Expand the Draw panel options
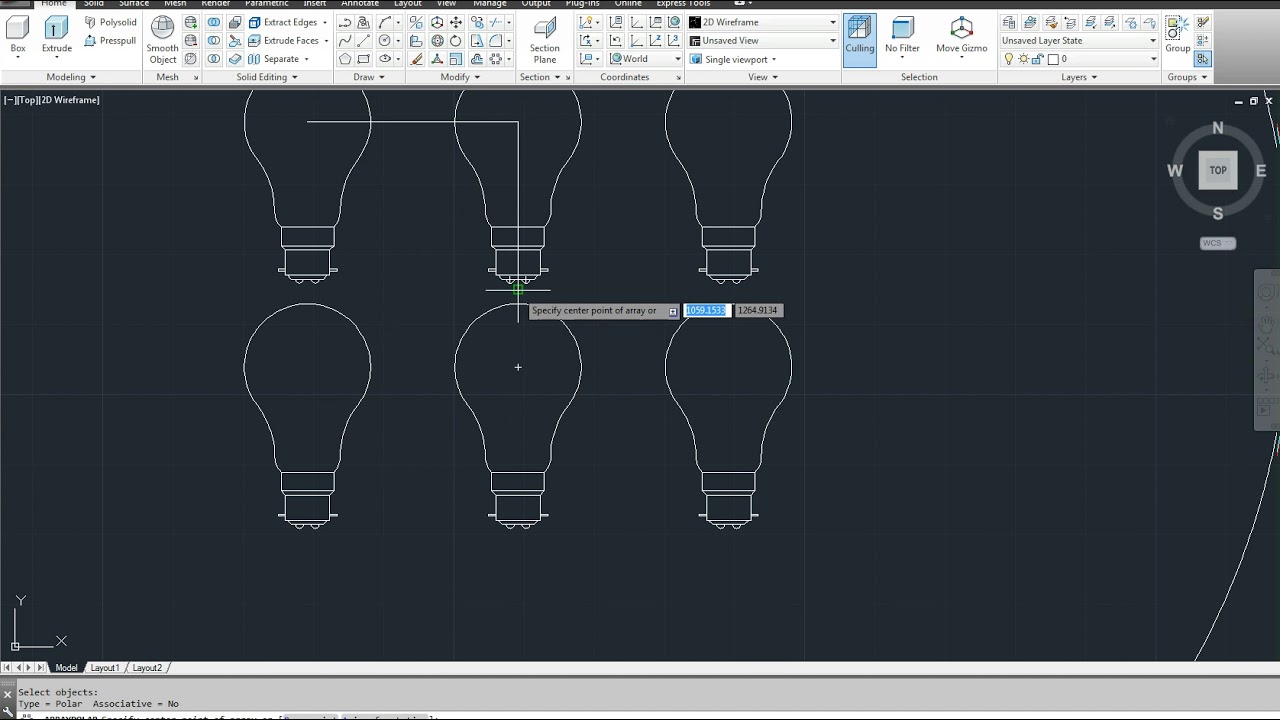Viewport: 1280px width, 720px height. coord(368,77)
